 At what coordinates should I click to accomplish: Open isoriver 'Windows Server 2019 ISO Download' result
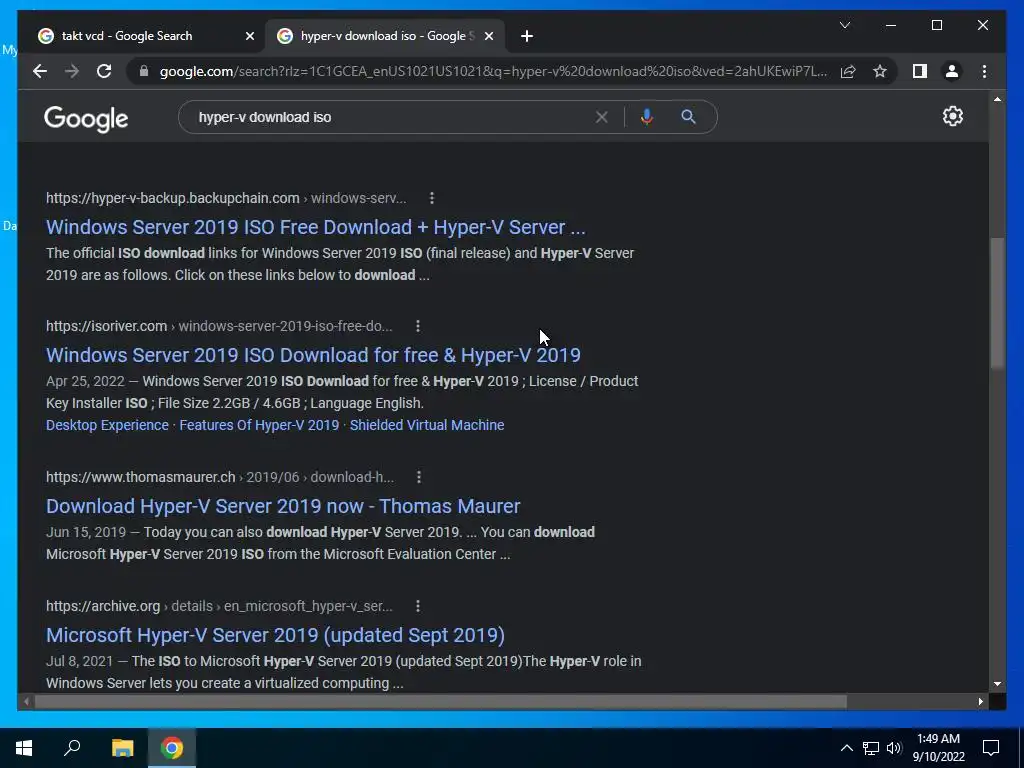[313, 355]
